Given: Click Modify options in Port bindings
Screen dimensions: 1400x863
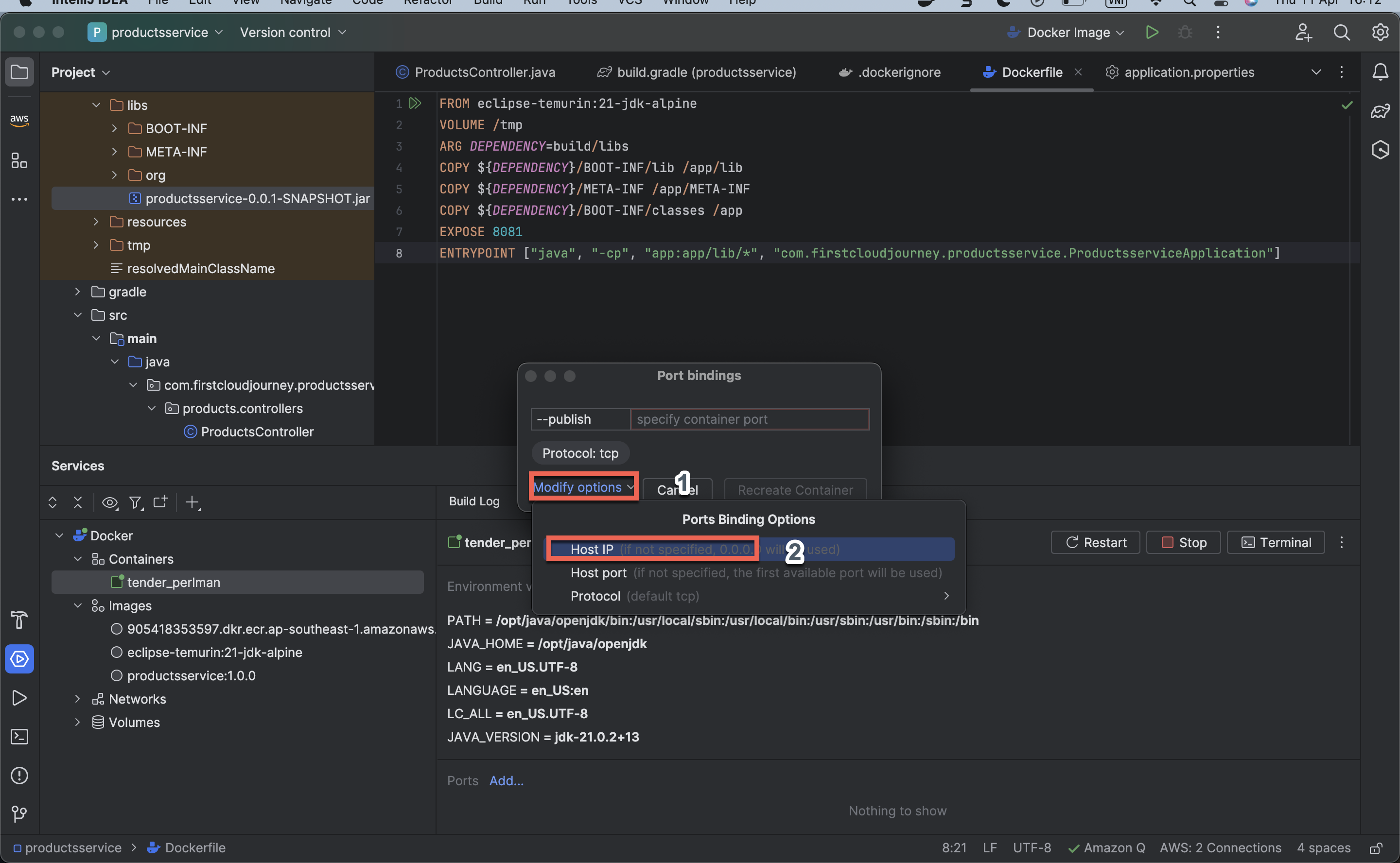Looking at the screenshot, I should [x=583, y=487].
